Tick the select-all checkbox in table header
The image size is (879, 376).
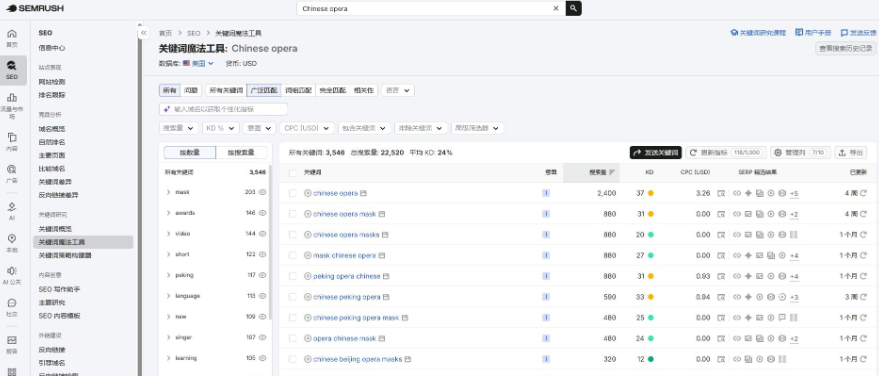coord(292,173)
